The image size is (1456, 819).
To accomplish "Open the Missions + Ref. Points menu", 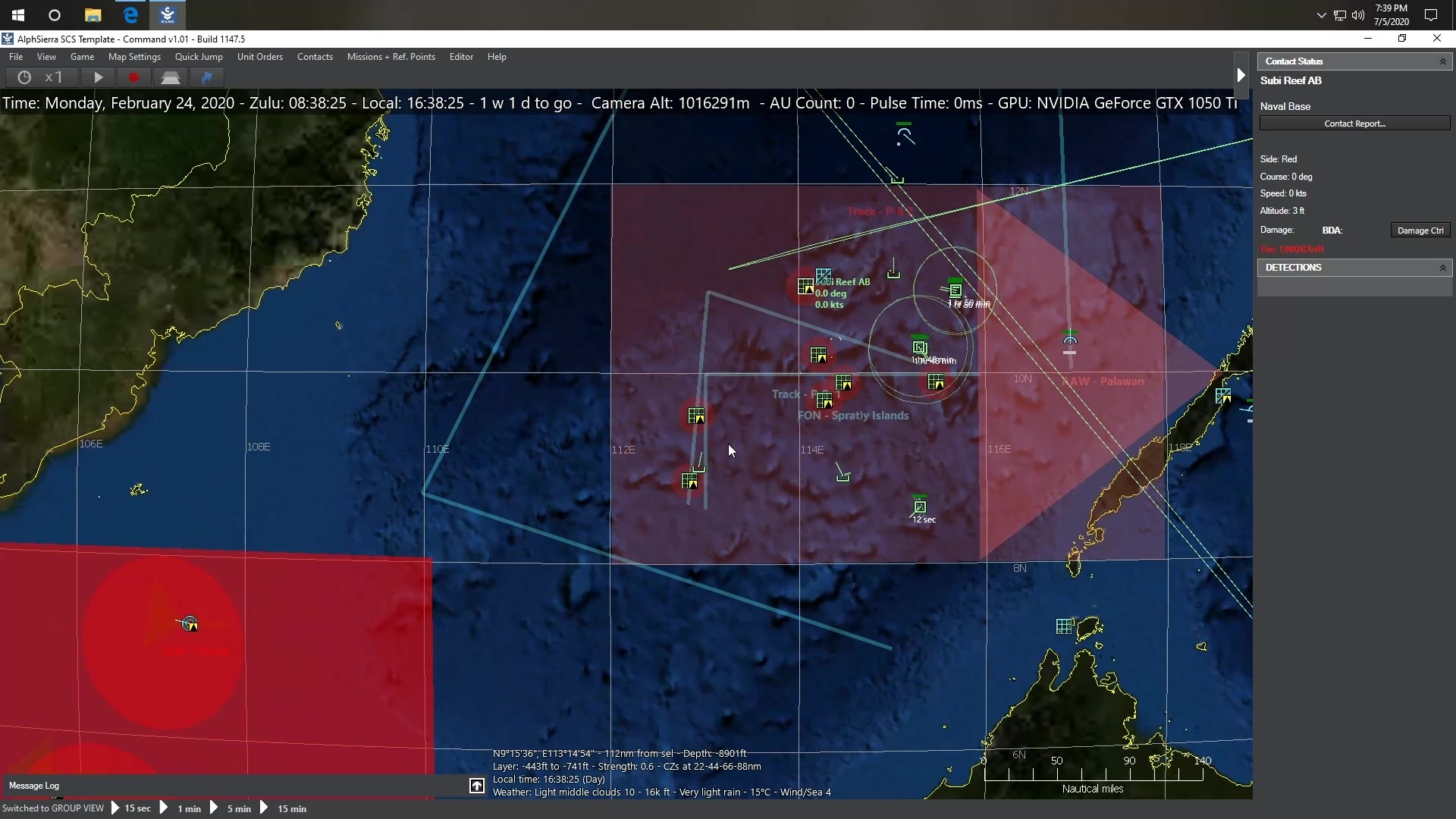I will click(391, 57).
